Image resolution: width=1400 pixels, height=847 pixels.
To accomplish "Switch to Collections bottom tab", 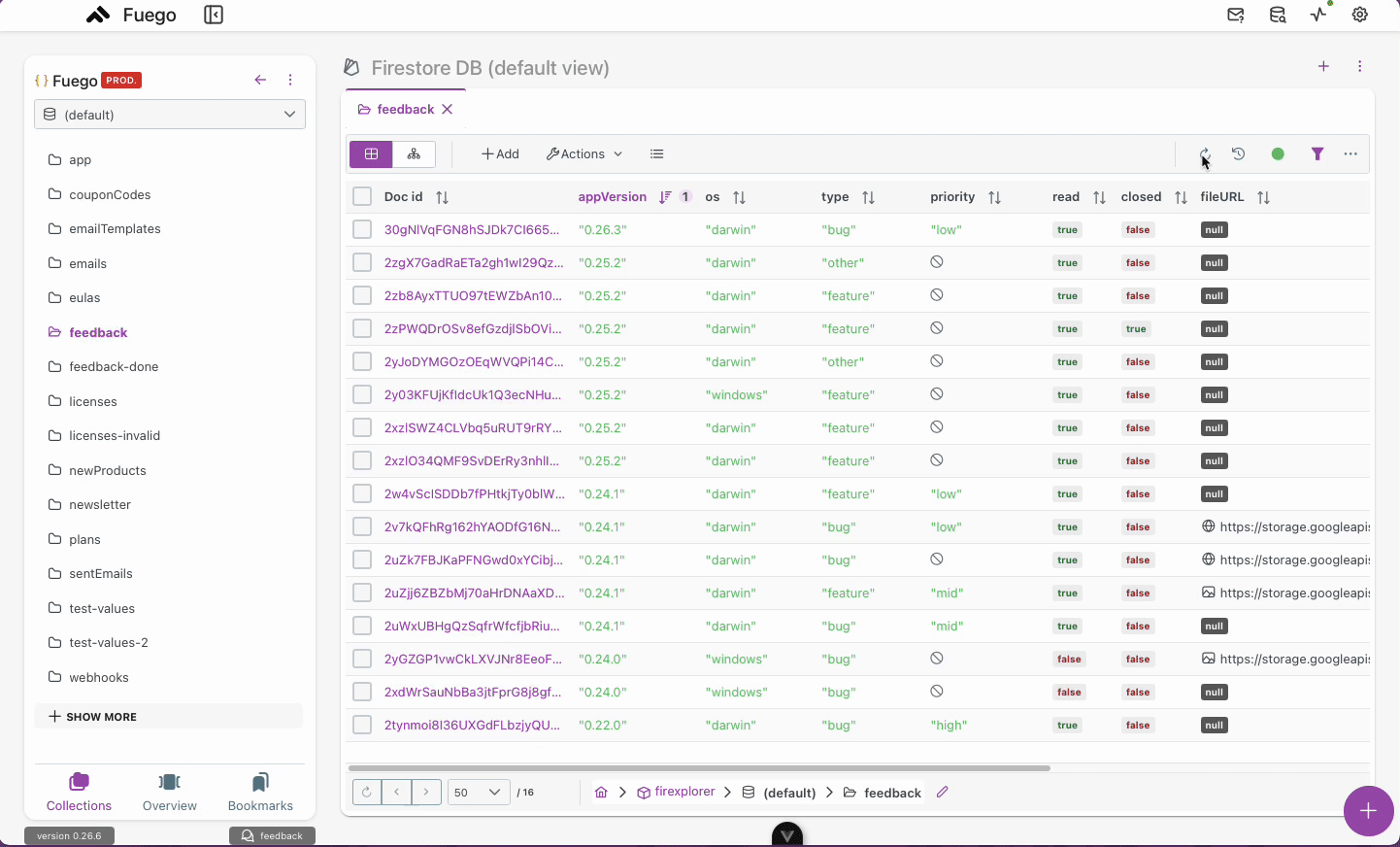I will pyautogui.click(x=79, y=793).
